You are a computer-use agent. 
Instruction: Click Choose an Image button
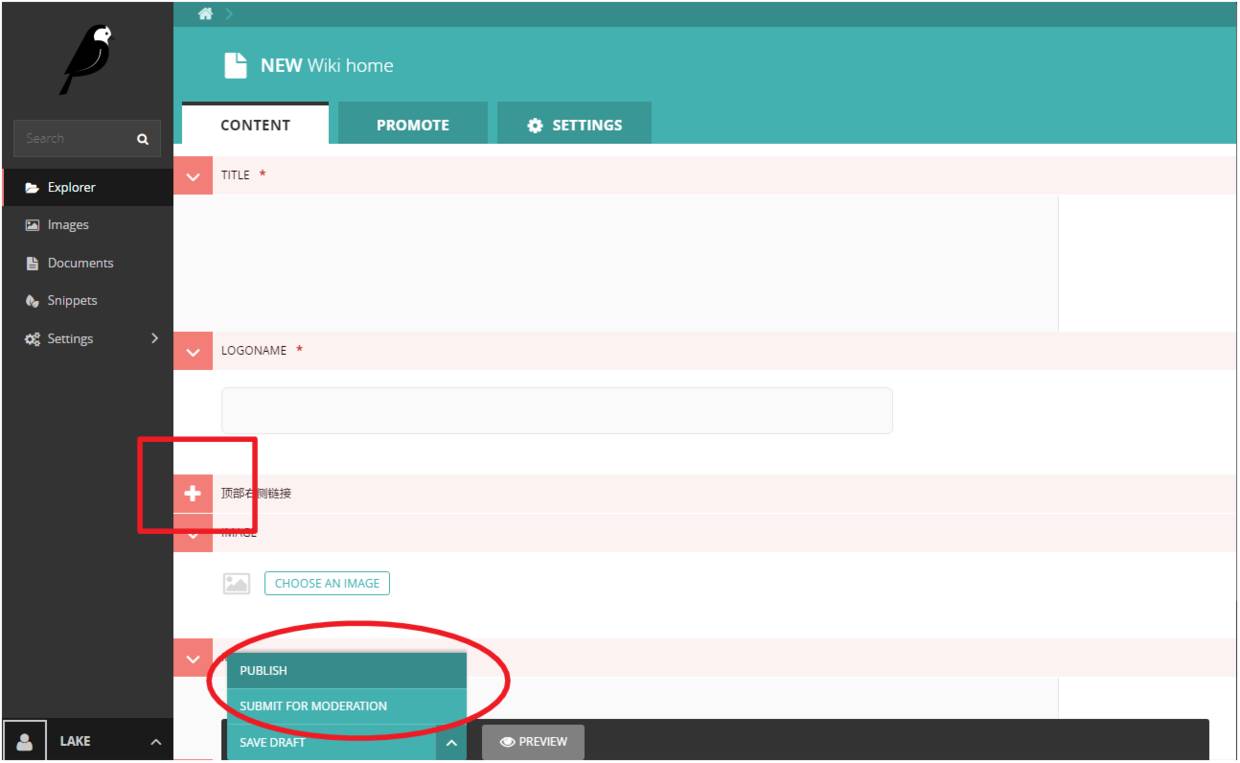(x=327, y=583)
